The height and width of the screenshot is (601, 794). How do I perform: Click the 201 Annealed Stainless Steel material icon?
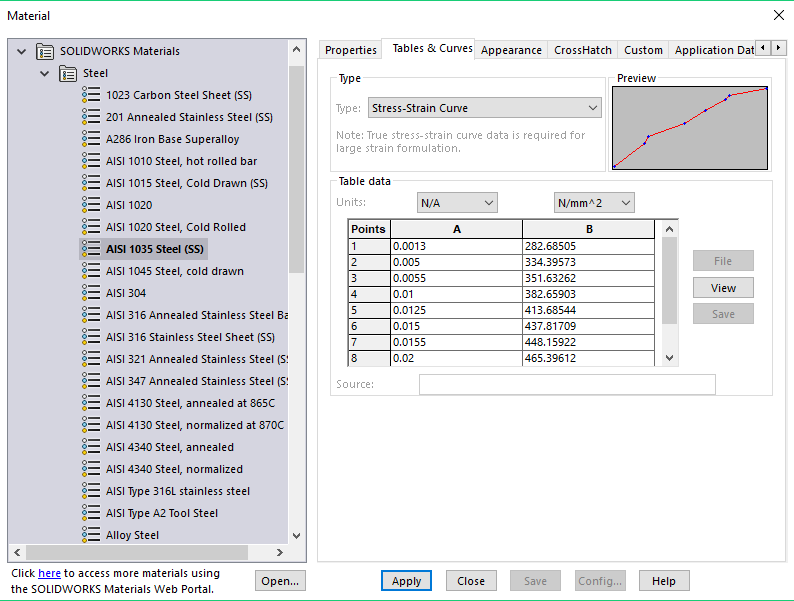coord(91,117)
